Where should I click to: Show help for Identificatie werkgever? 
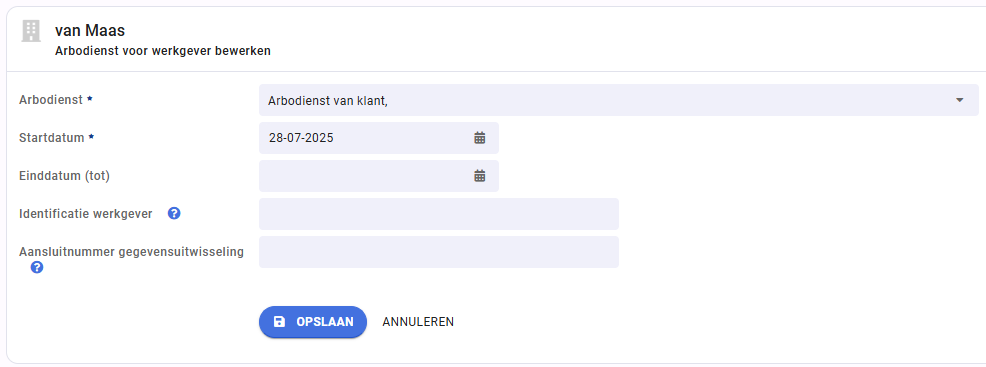(174, 214)
